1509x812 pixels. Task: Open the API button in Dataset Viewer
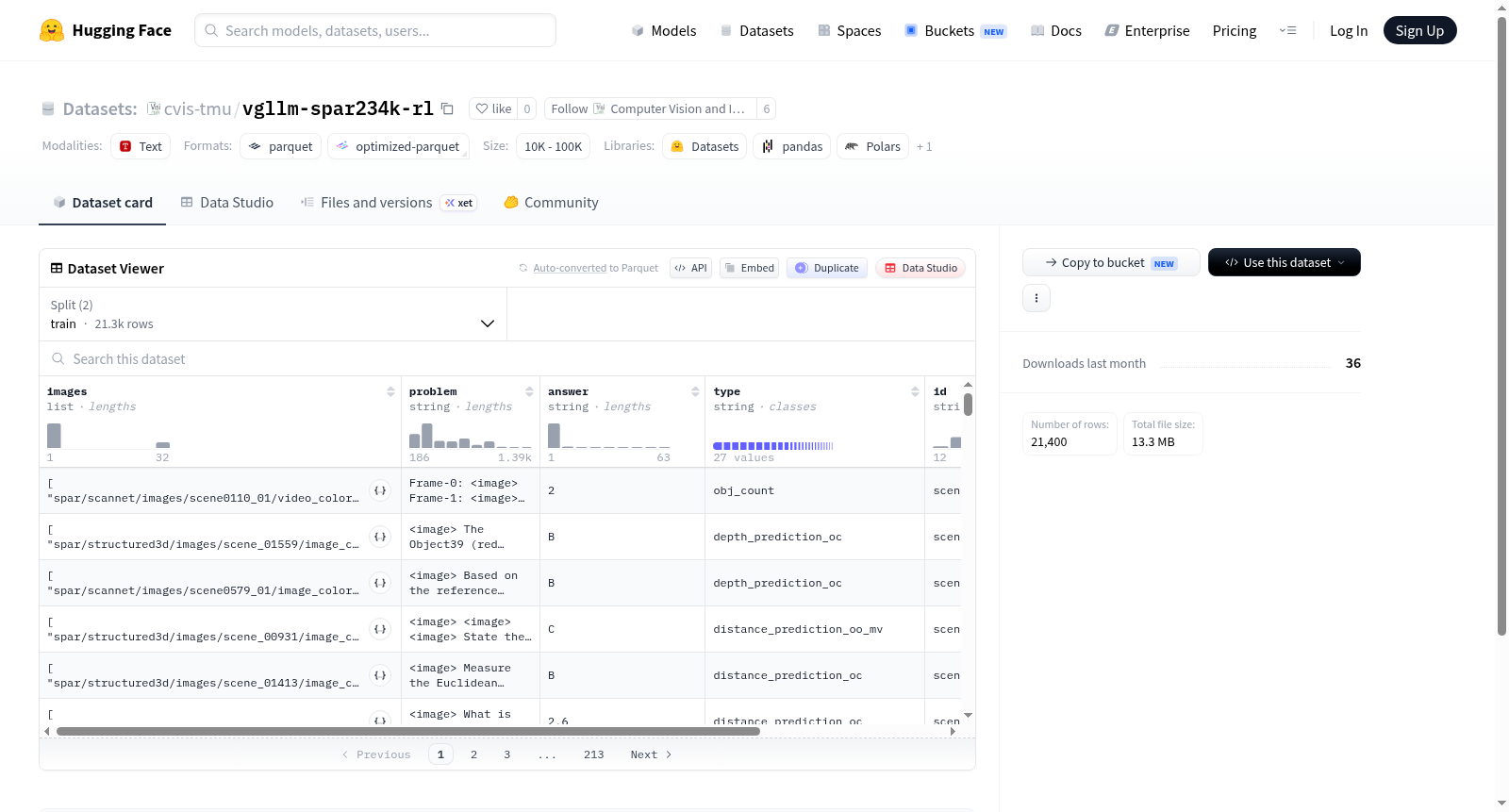(x=690, y=268)
